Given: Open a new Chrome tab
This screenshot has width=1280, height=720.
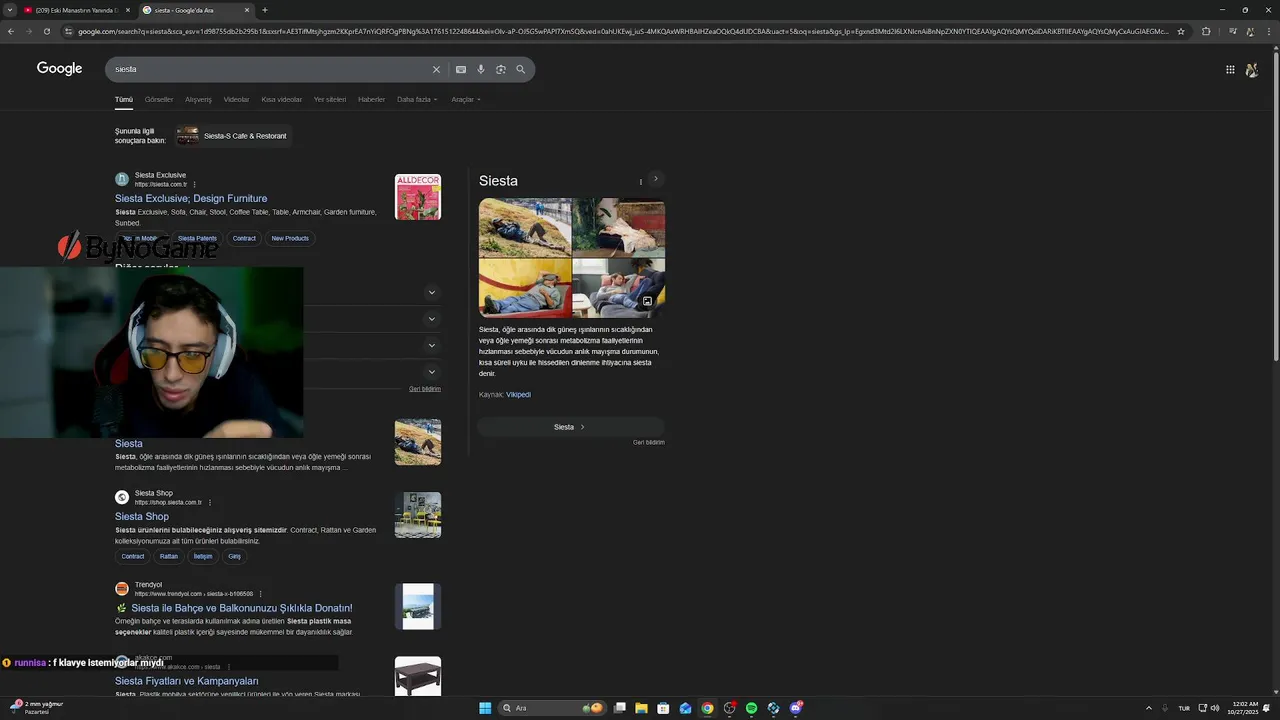Looking at the screenshot, I should [x=265, y=10].
